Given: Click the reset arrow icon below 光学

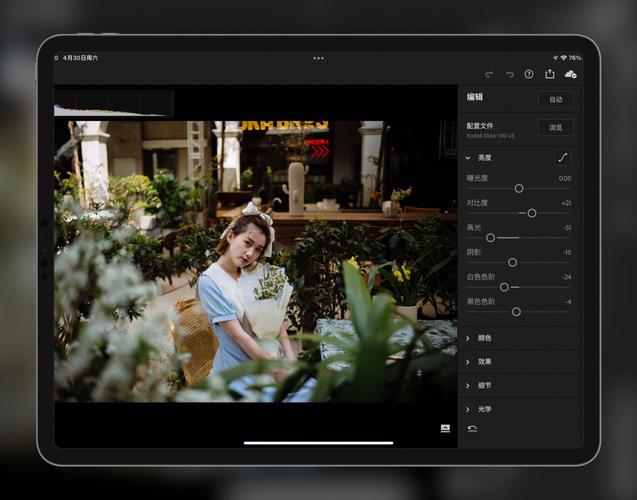Looking at the screenshot, I should [472, 428].
